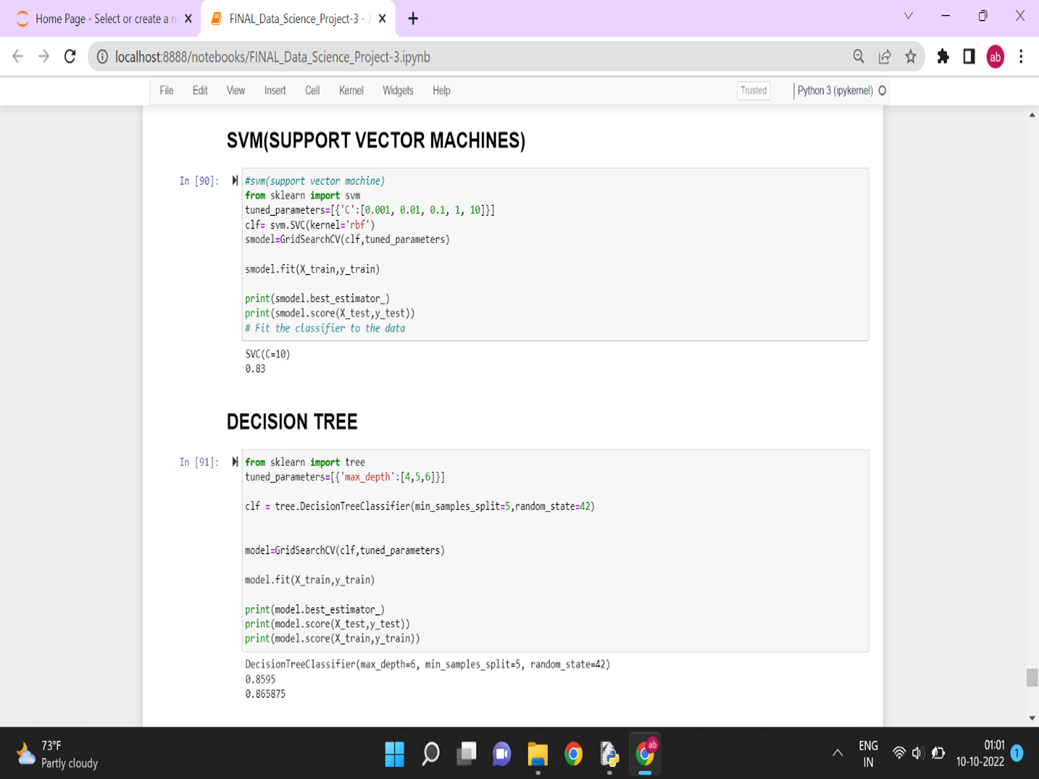
Task: Open the zoom magnifier in address bar
Action: [x=858, y=57]
